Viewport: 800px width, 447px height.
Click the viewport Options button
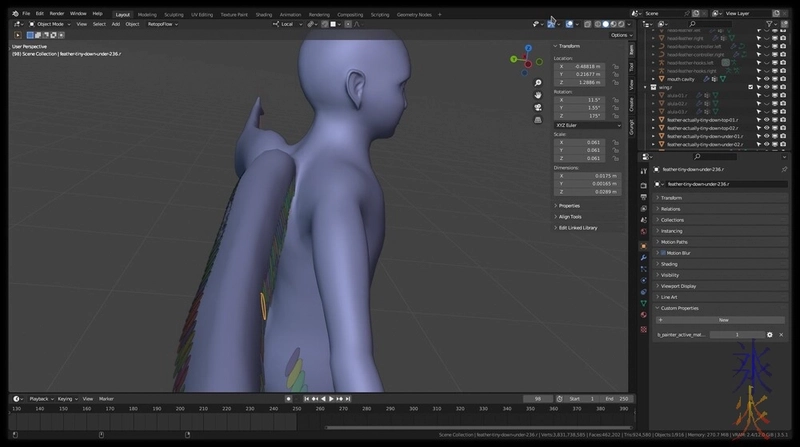[x=619, y=34]
